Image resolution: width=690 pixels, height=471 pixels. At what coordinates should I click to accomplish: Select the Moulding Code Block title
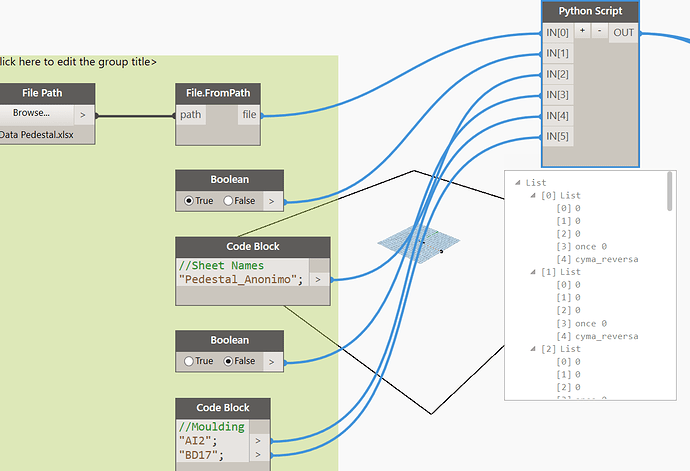[223, 408]
